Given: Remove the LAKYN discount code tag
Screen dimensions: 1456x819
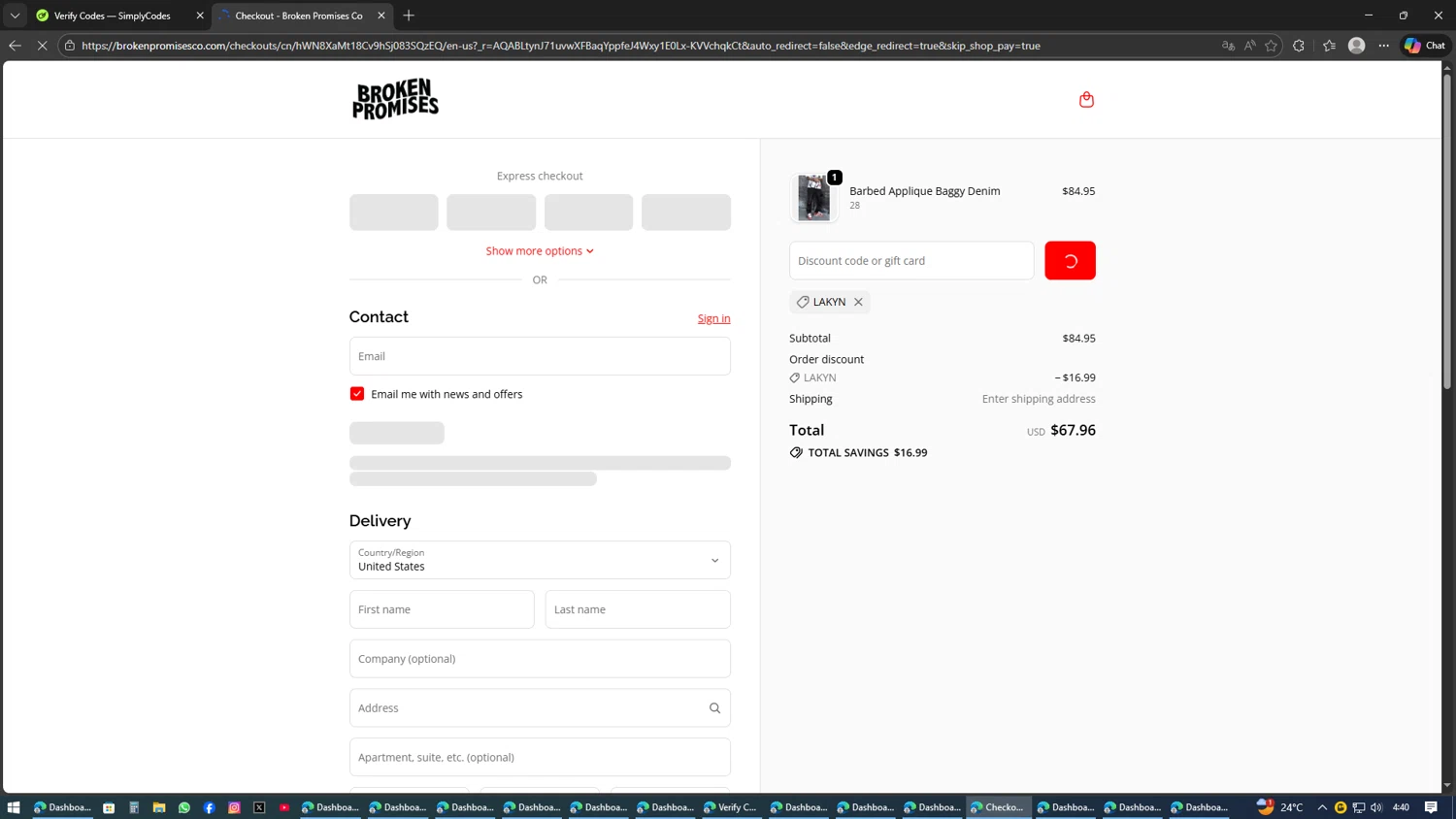Looking at the screenshot, I should pyautogui.click(x=858, y=302).
